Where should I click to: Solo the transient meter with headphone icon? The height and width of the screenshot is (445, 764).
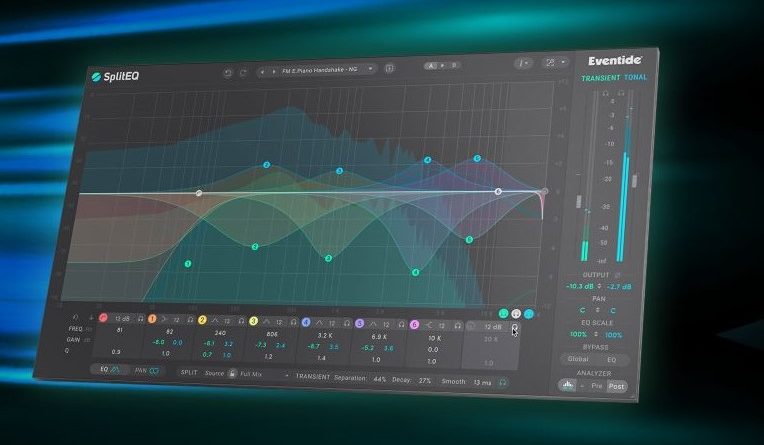(x=606, y=93)
